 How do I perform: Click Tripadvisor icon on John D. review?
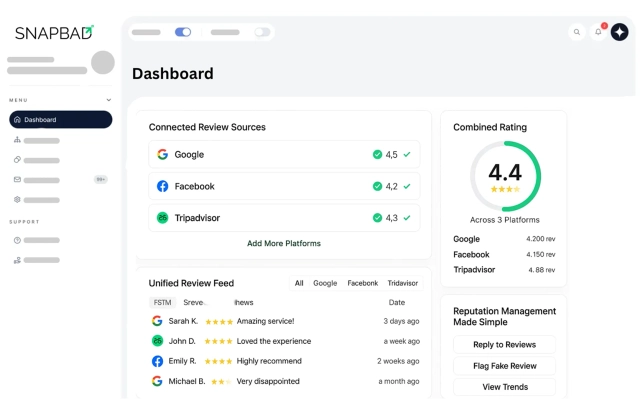coord(157,341)
